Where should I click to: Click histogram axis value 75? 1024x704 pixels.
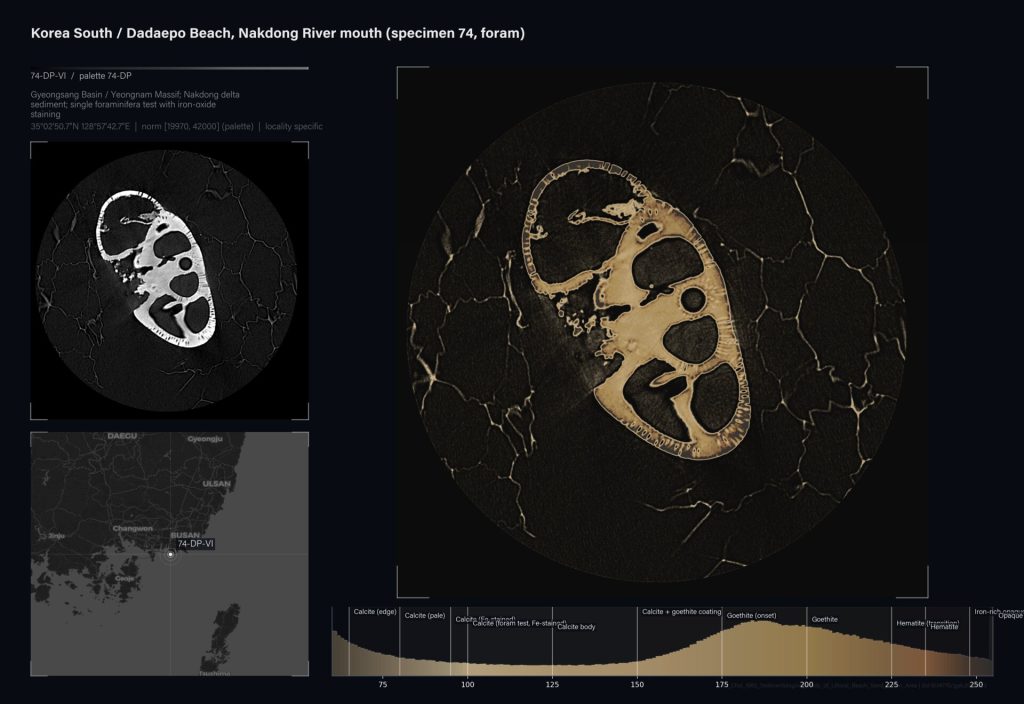coord(383,684)
